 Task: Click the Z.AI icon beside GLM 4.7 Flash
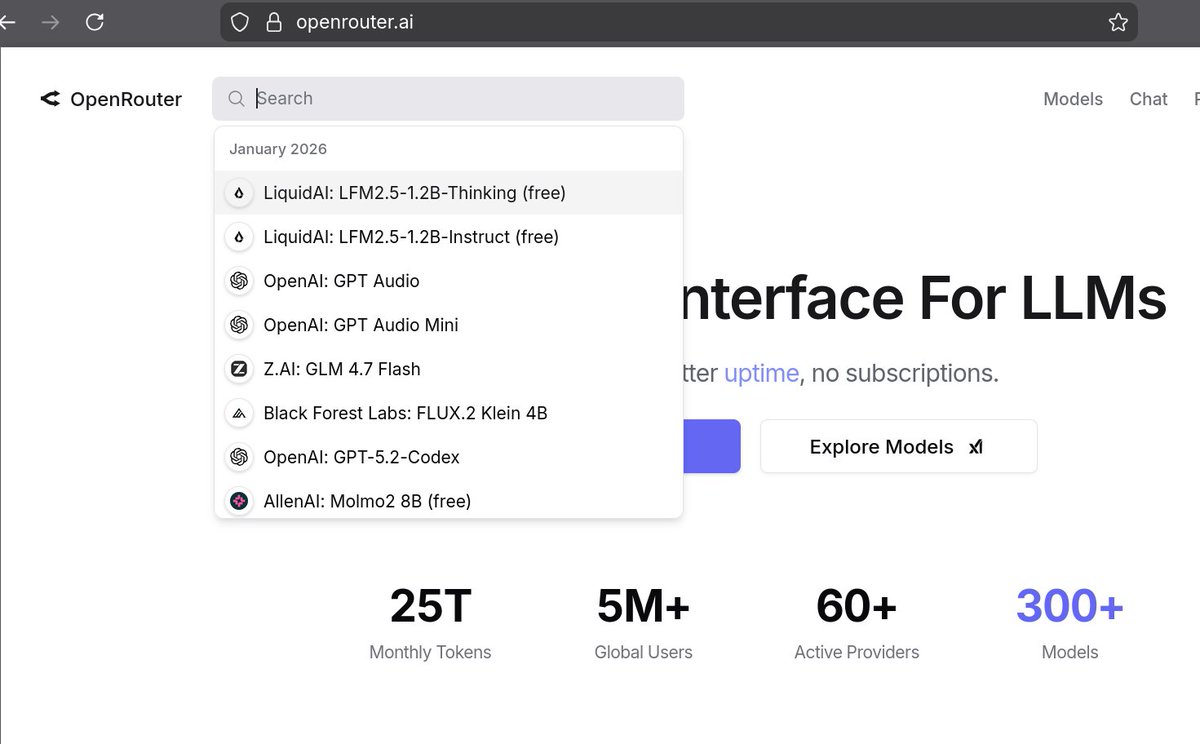238,369
